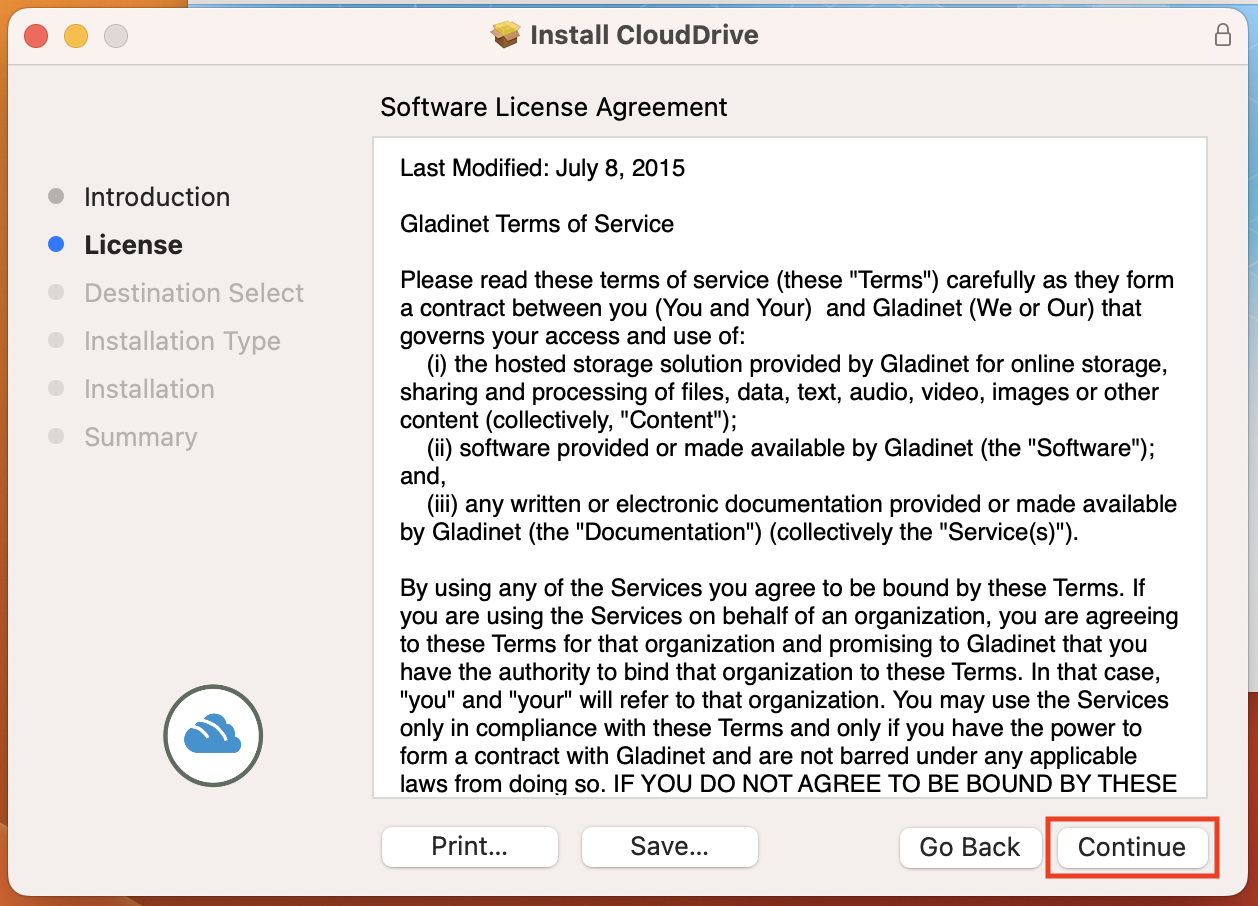Screen dimensions: 1258x906
Task: Click the "Install CloudDrive" window title
Action: tap(644, 35)
